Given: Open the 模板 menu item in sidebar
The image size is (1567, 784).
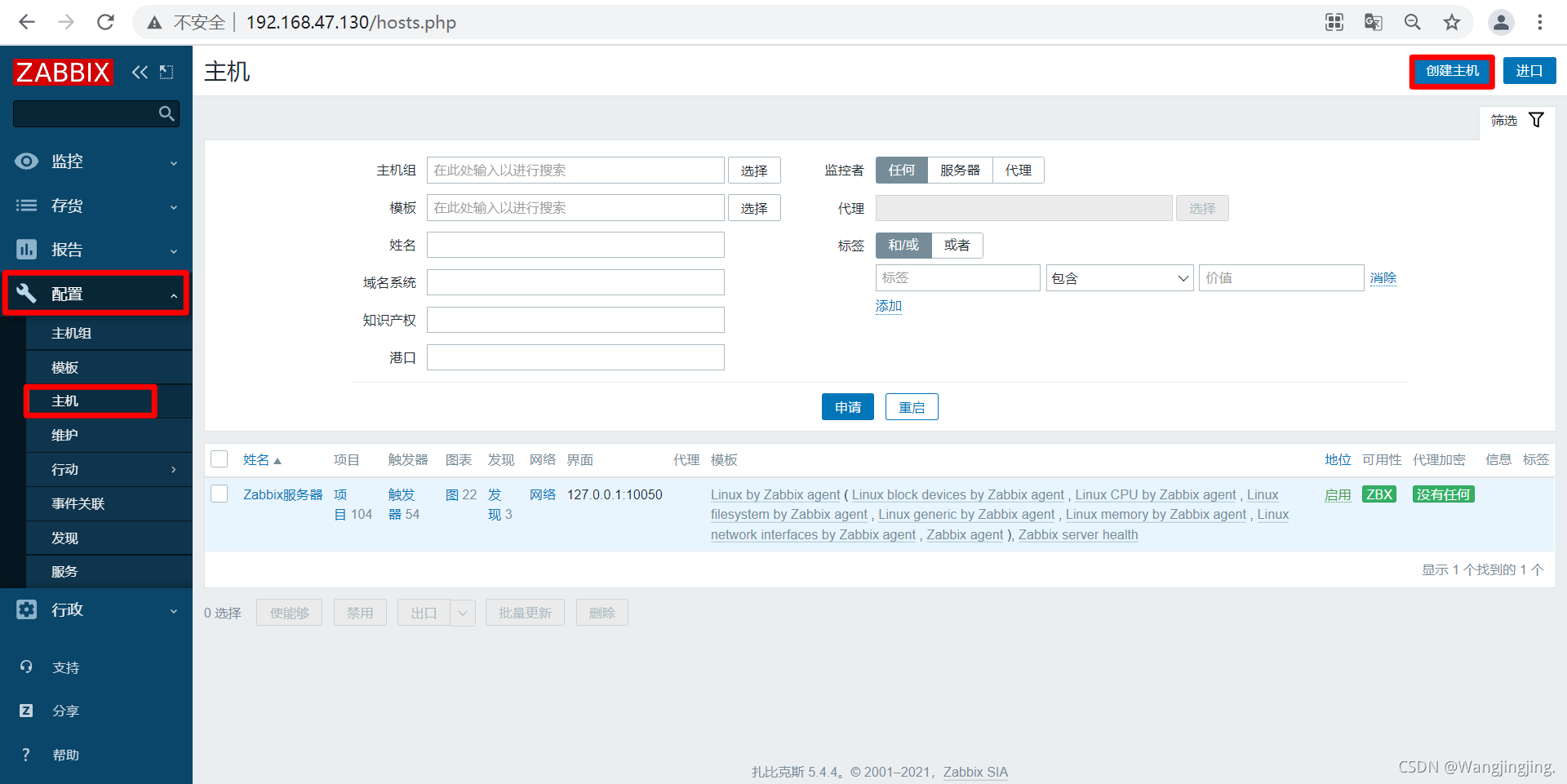Looking at the screenshot, I should tap(109, 367).
